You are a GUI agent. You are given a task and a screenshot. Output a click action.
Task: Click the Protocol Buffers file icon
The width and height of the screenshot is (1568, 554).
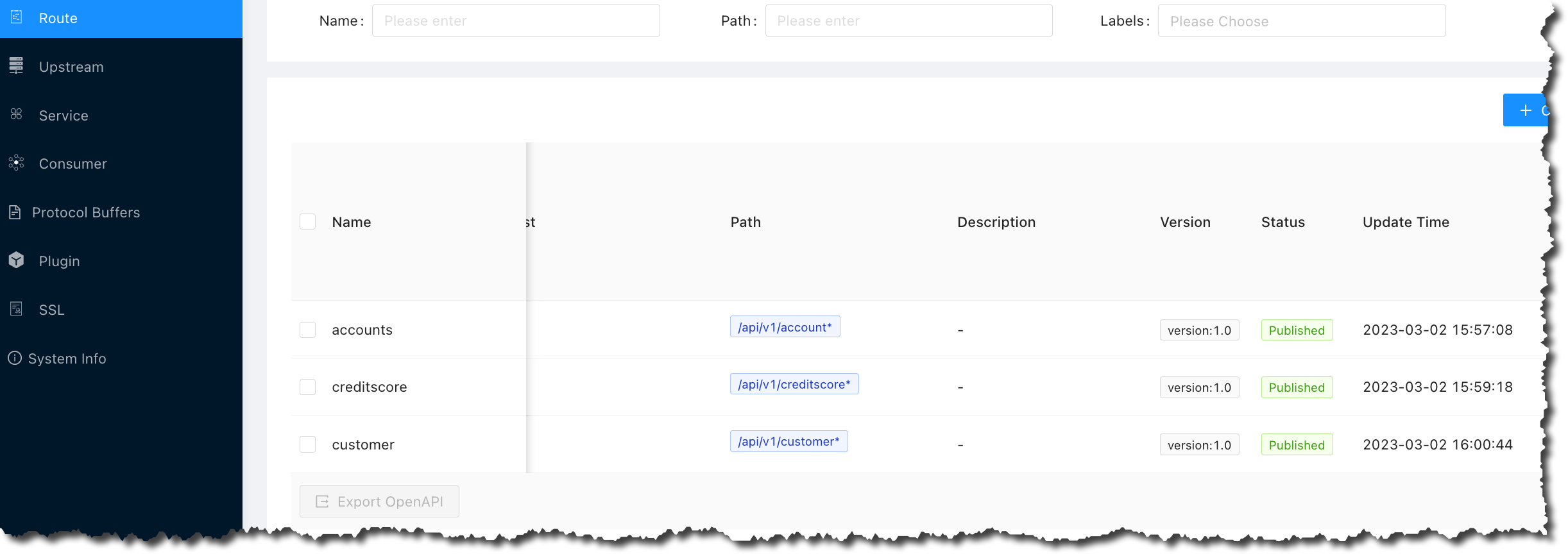[x=15, y=212]
